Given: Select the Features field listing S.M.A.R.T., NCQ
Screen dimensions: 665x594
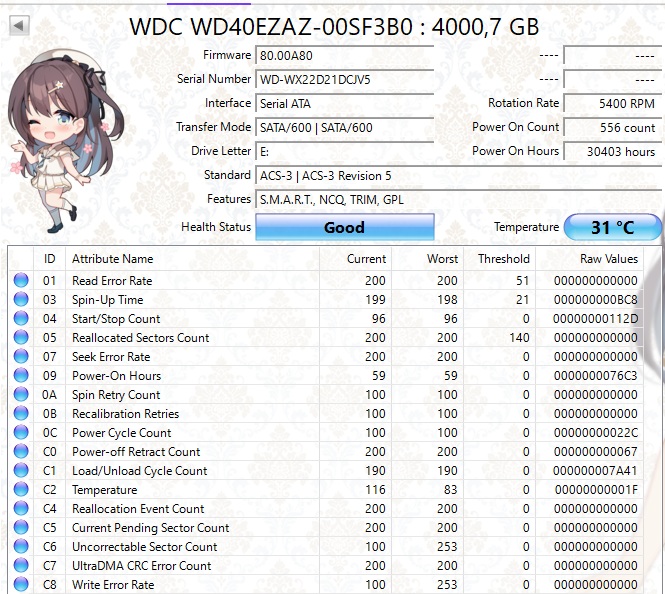Looking at the screenshot, I should point(458,200).
